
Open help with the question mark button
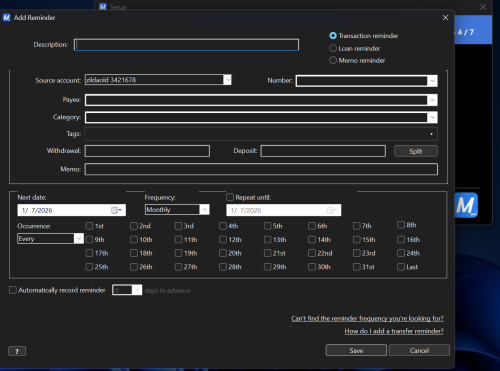click(x=17, y=351)
